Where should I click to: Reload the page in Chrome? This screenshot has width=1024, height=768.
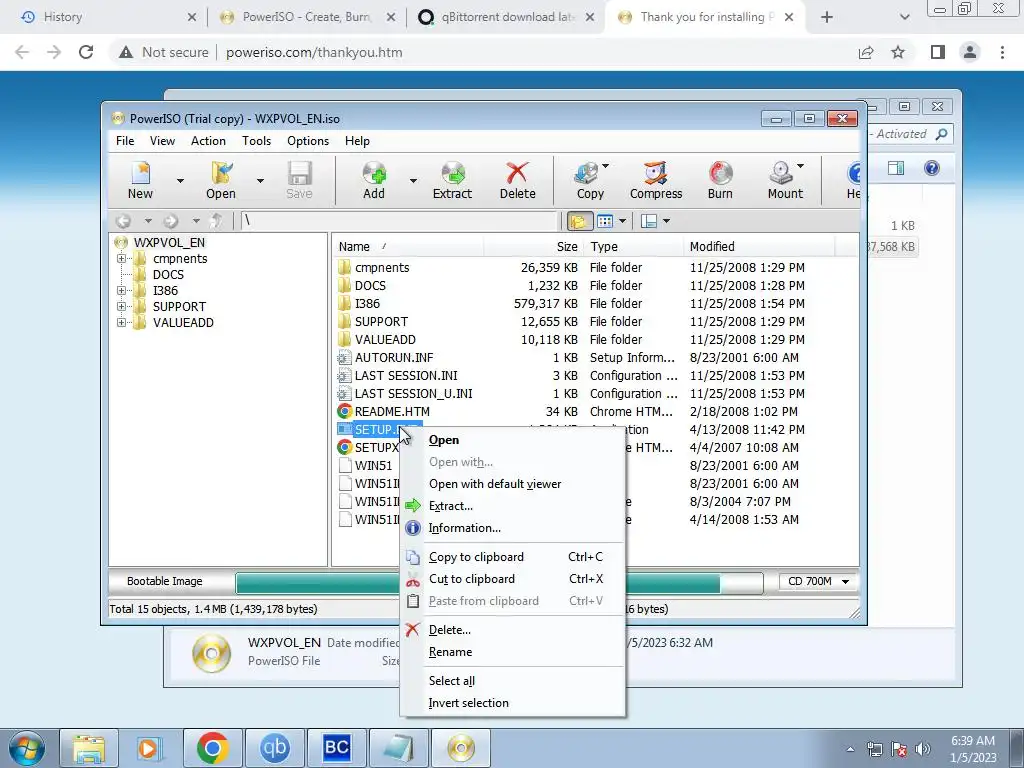[86, 52]
